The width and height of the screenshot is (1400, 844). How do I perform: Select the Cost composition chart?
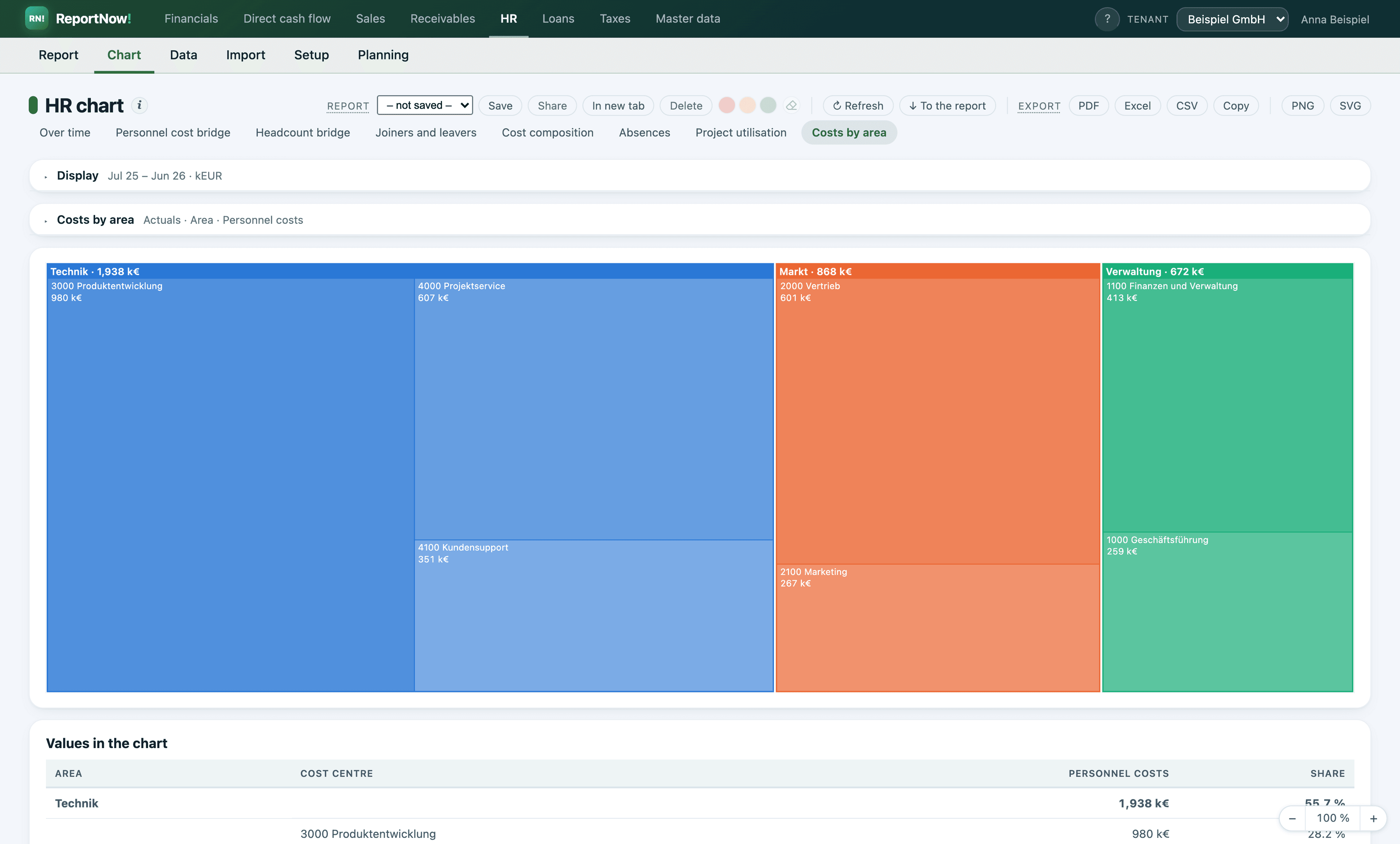pos(547,132)
